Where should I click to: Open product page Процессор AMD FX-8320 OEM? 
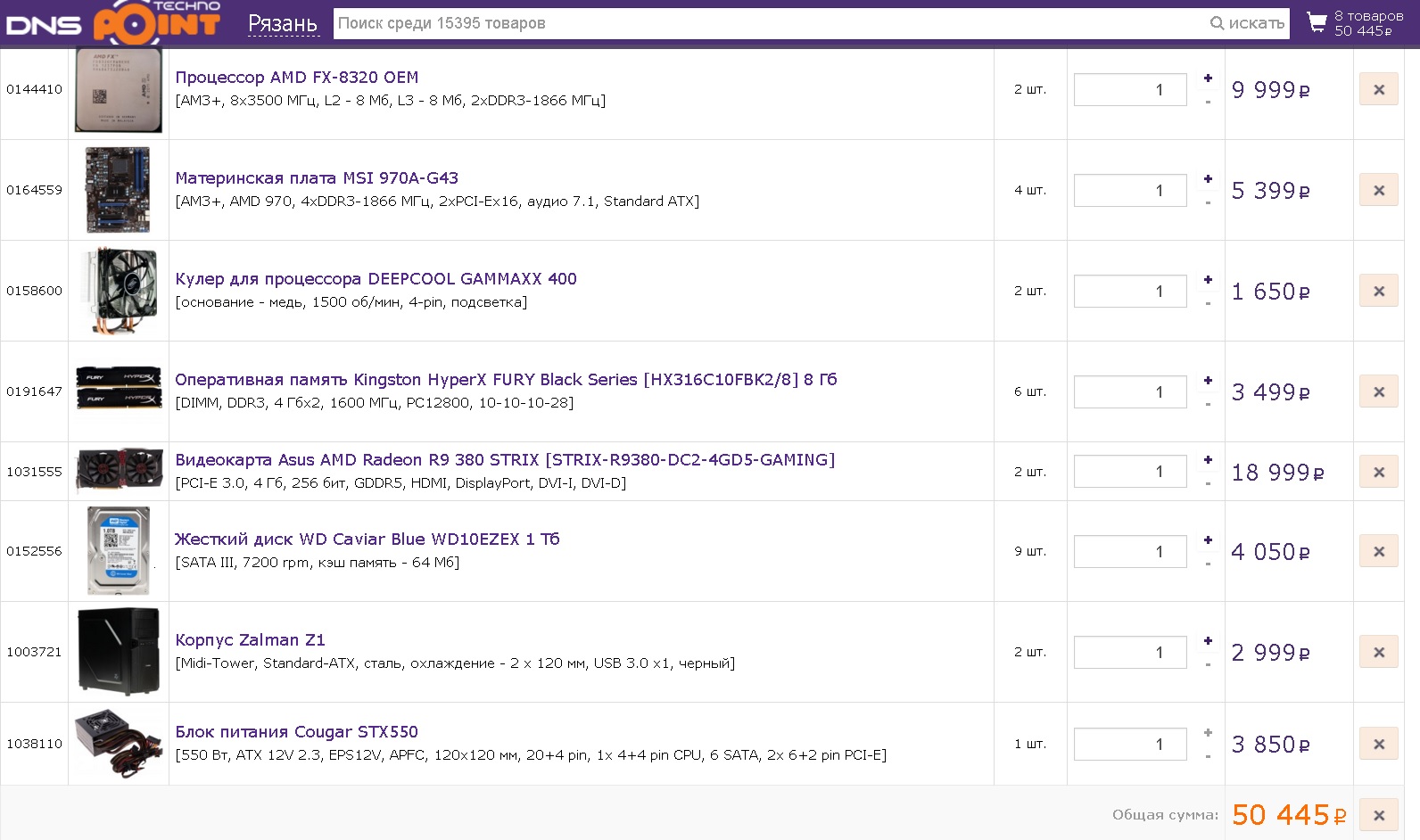point(297,78)
